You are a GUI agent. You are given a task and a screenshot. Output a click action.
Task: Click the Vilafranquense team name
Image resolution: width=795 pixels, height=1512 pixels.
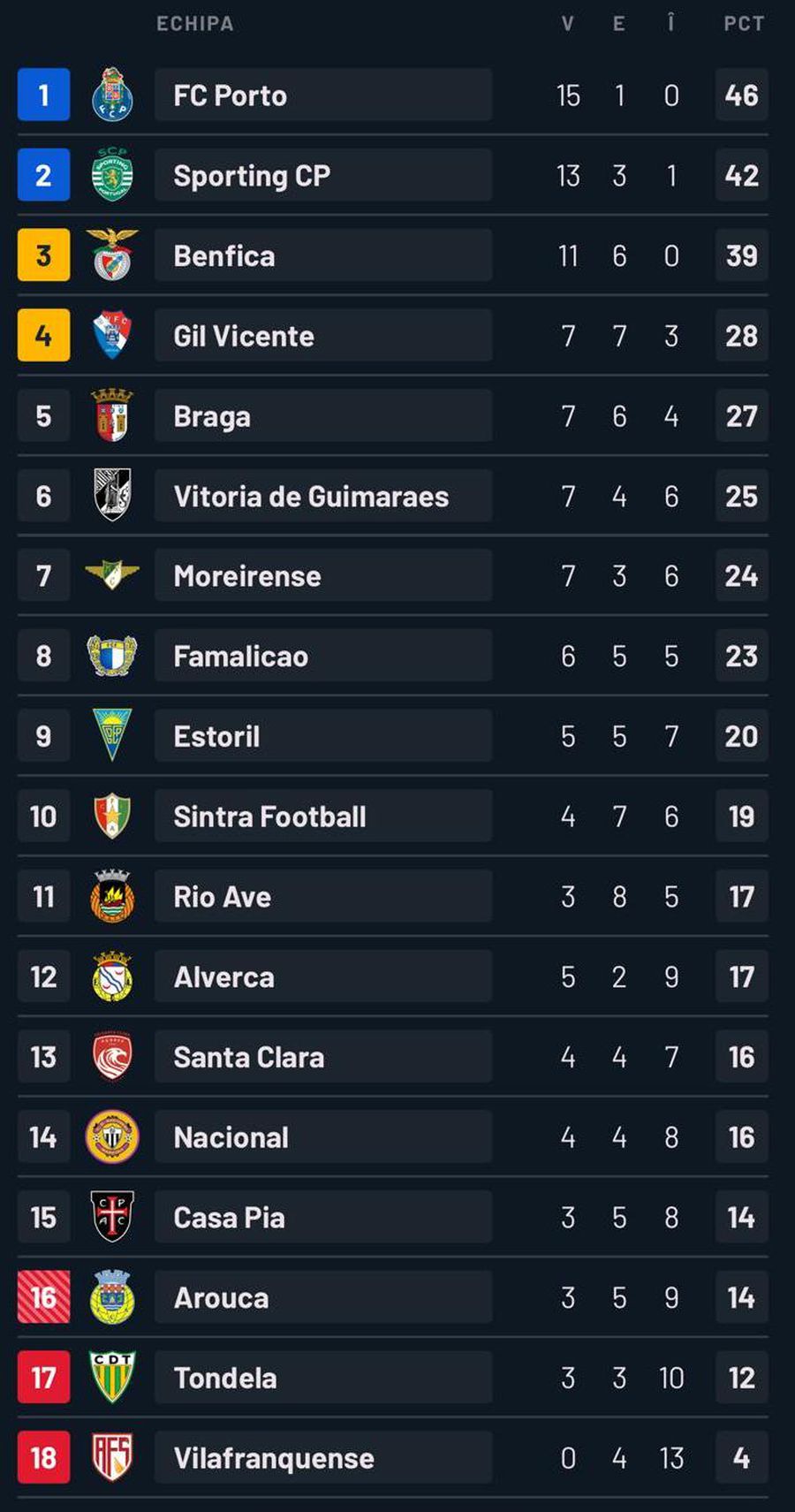274,1458
